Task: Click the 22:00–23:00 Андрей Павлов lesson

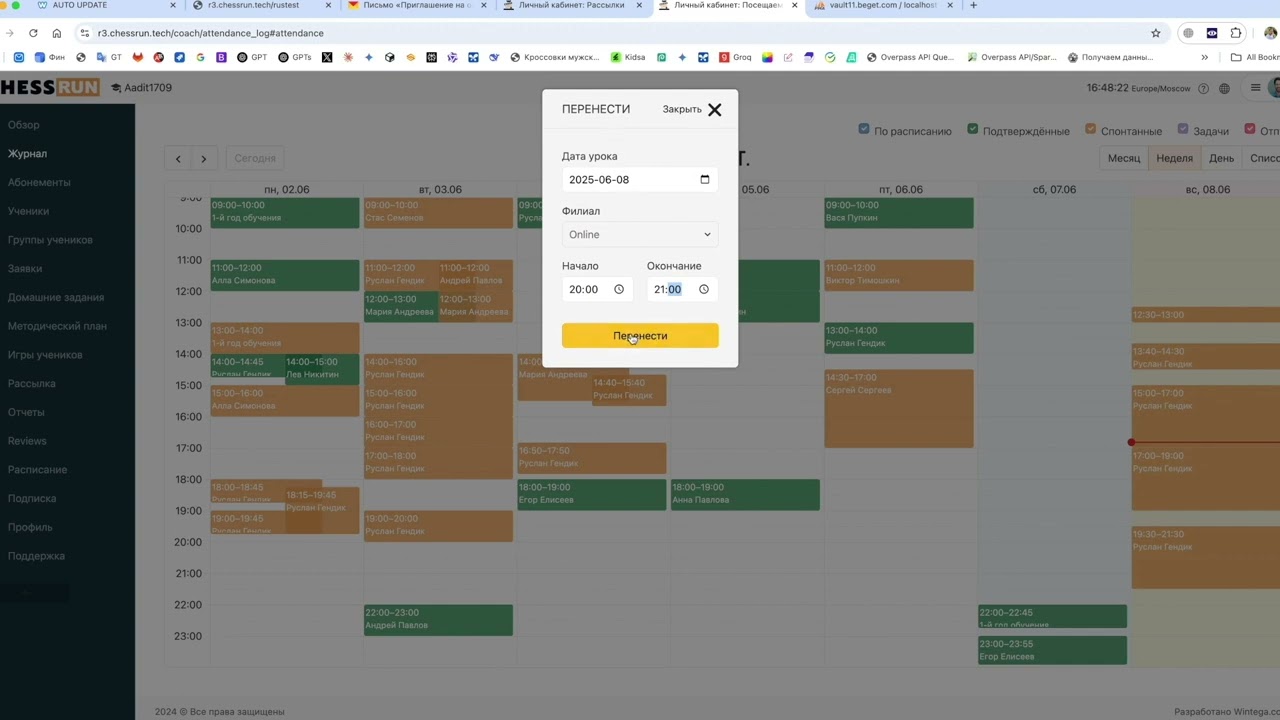Action: 438,620
